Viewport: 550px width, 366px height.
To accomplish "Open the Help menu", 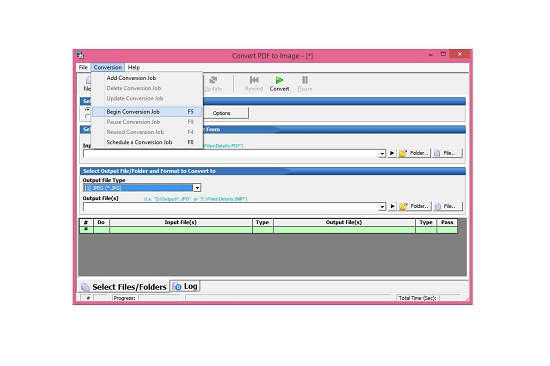I will [134, 67].
